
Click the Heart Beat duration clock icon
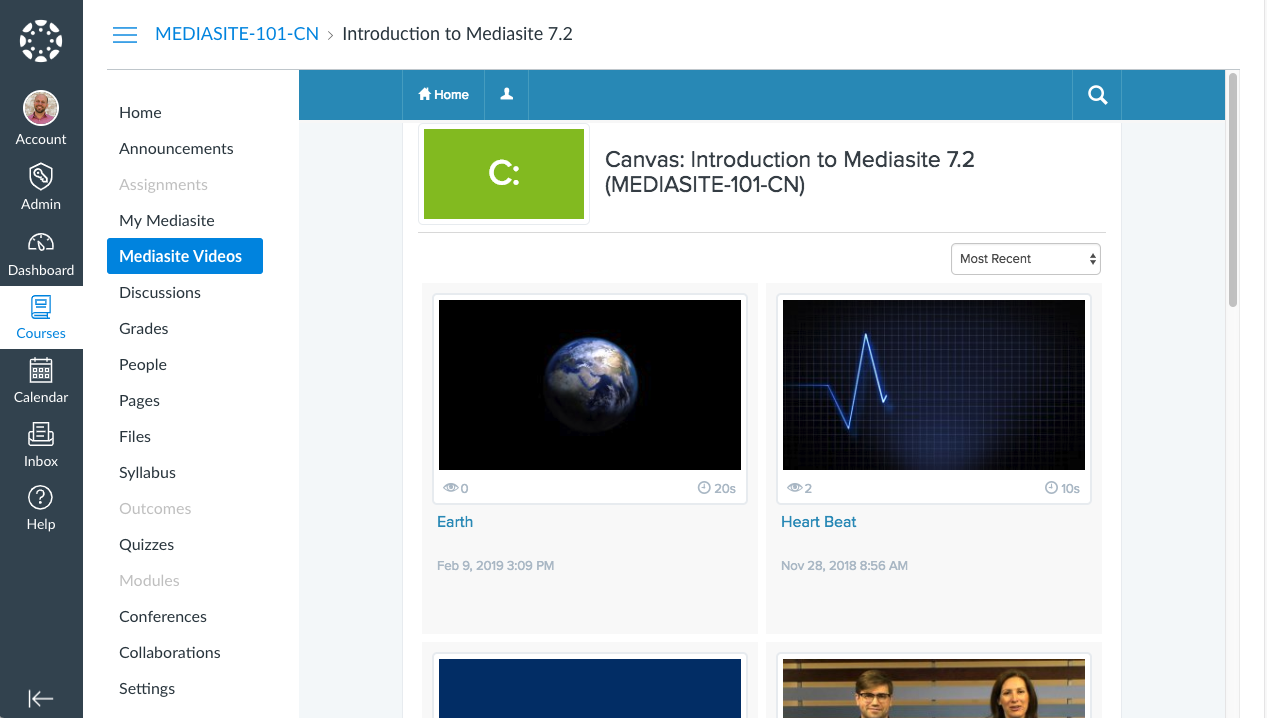point(1051,488)
